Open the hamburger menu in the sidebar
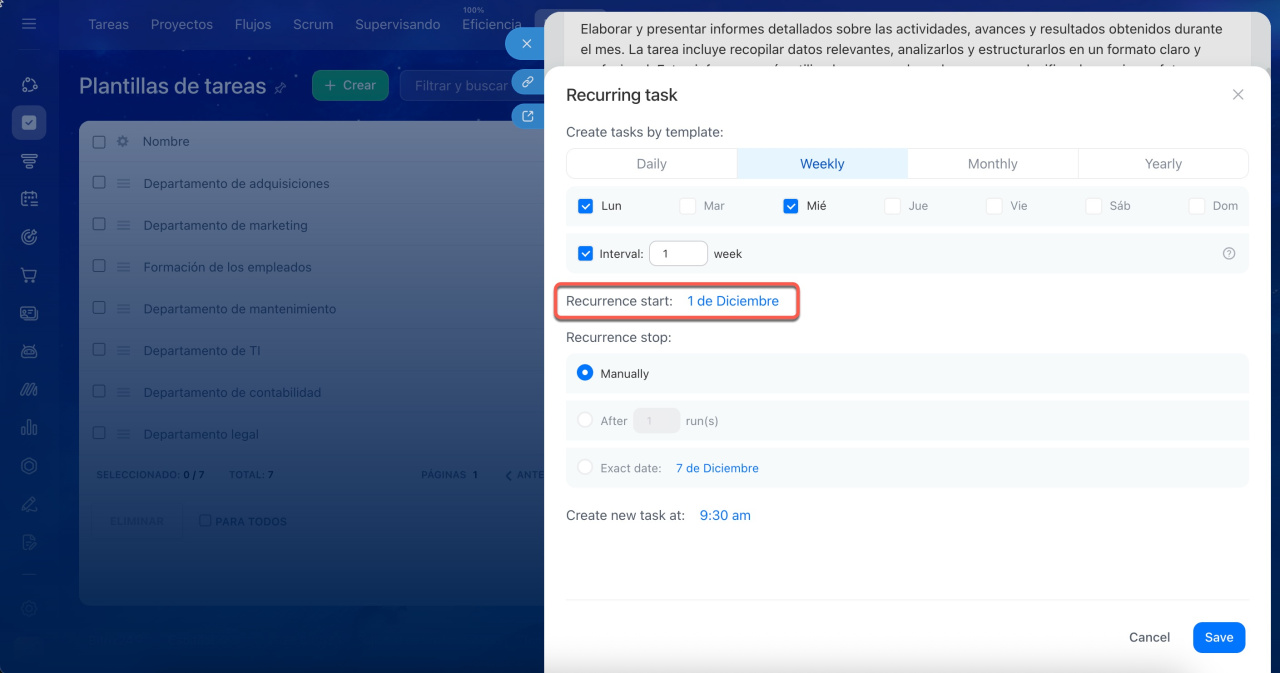Screen dimensions: 1280x673 pyautogui.click(x=29, y=23)
